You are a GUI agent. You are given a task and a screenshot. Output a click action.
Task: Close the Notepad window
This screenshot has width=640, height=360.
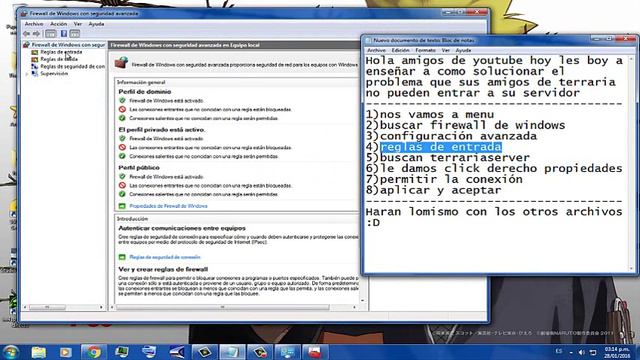tap(626, 39)
